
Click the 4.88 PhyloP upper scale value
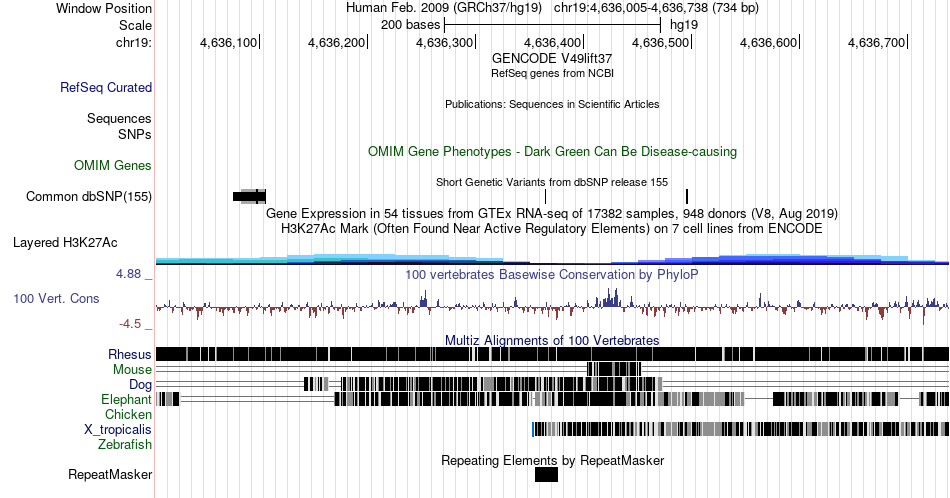(128, 274)
